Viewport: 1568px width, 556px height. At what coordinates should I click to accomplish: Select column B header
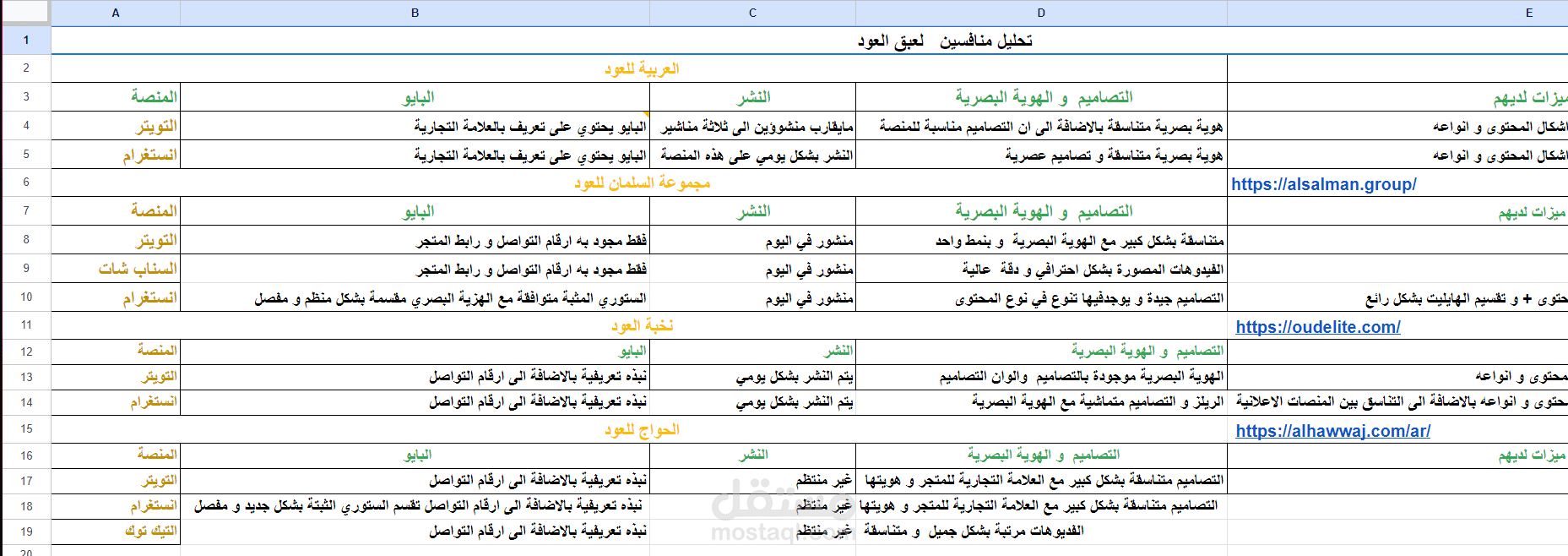(415, 13)
